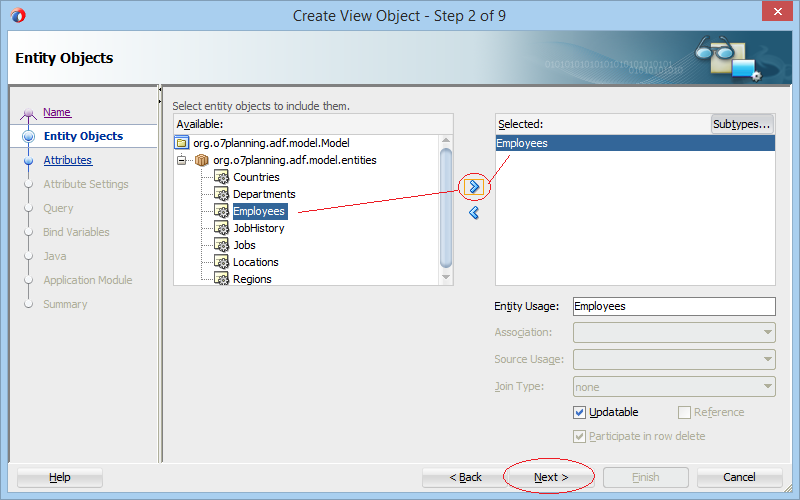
Task: Select the Bind Variables step
Action: point(76,232)
